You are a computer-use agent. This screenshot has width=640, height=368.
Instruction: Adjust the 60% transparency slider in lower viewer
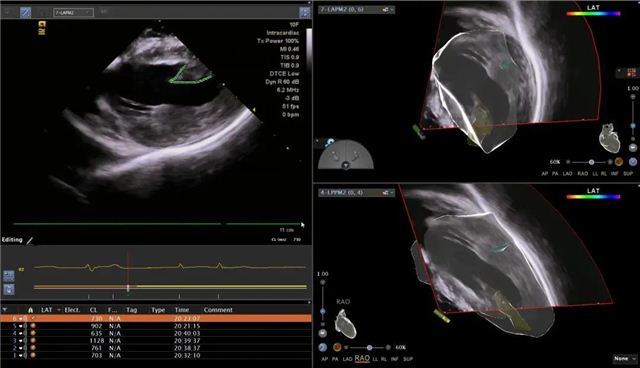click(x=369, y=348)
